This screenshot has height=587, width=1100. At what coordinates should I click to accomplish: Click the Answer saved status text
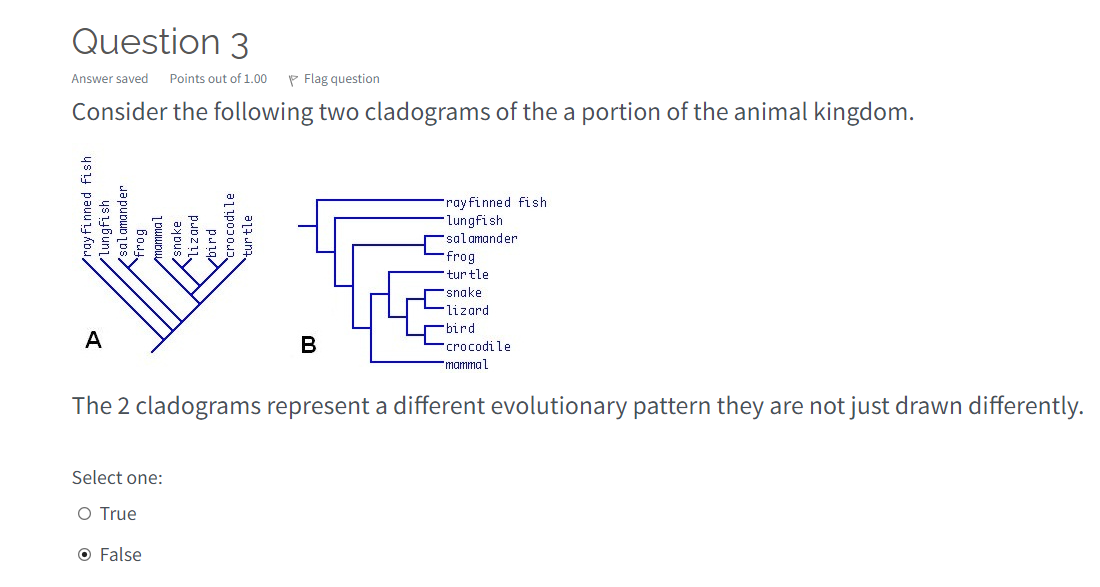109,78
